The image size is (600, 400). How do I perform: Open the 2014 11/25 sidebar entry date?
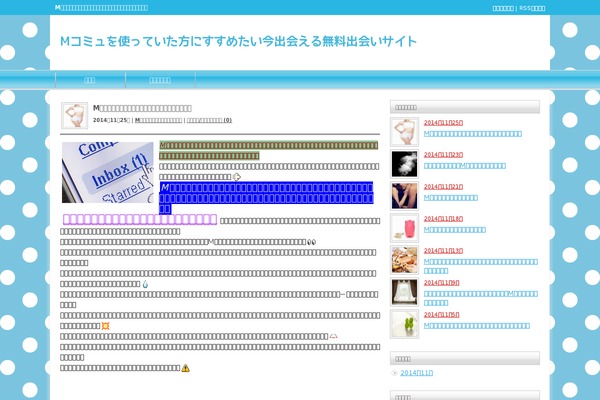(x=443, y=123)
